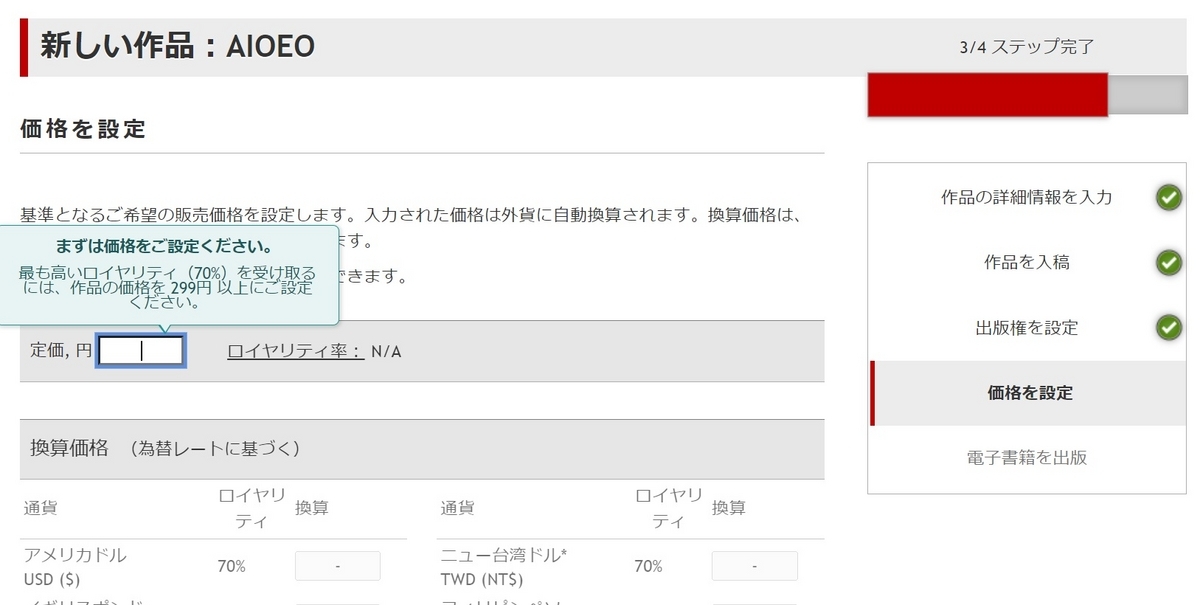
Task: Click the 3/4 ステップ完了 text
Action: pyautogui.click(x=1026, y=47)
